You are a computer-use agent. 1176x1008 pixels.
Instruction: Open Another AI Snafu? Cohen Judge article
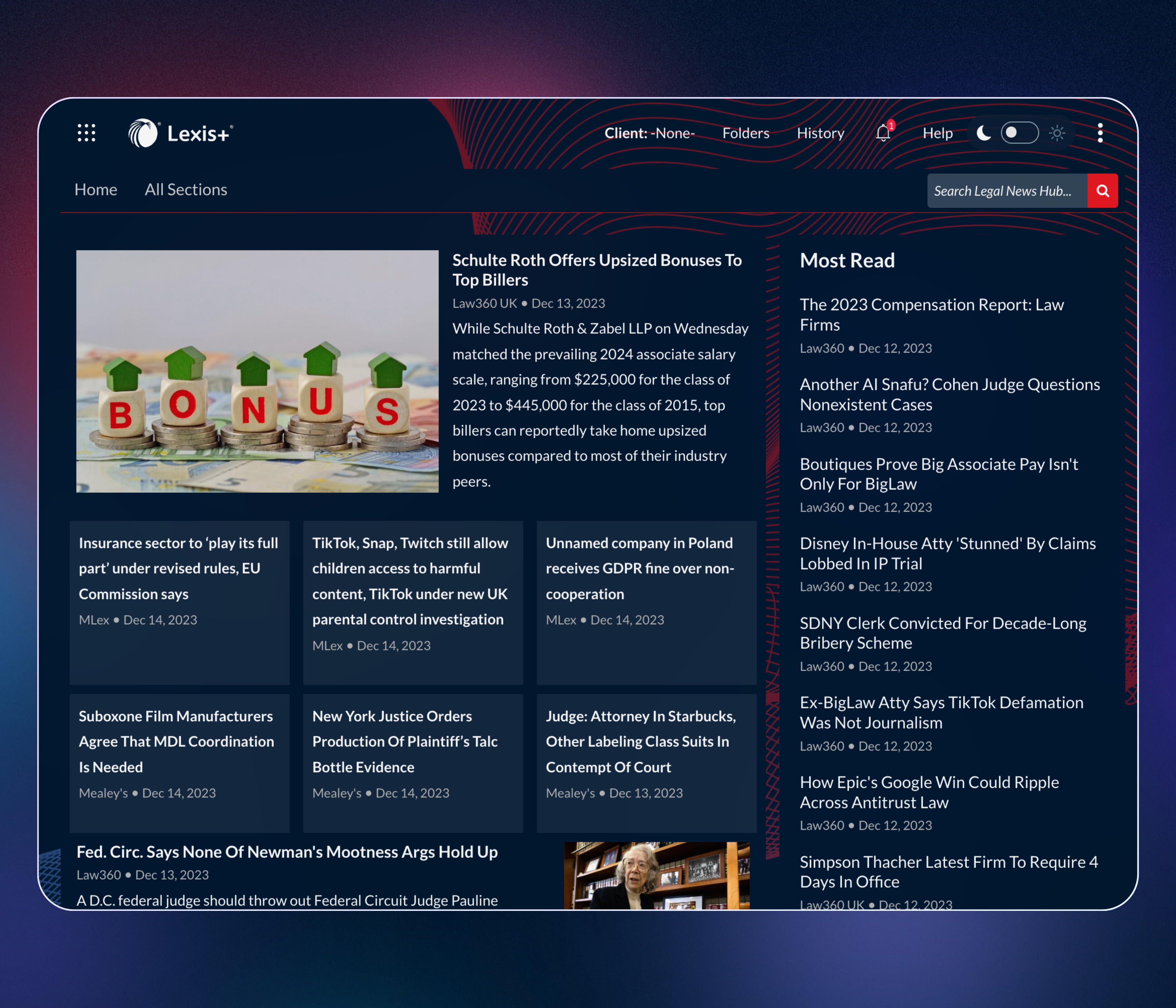pos(950,394)
